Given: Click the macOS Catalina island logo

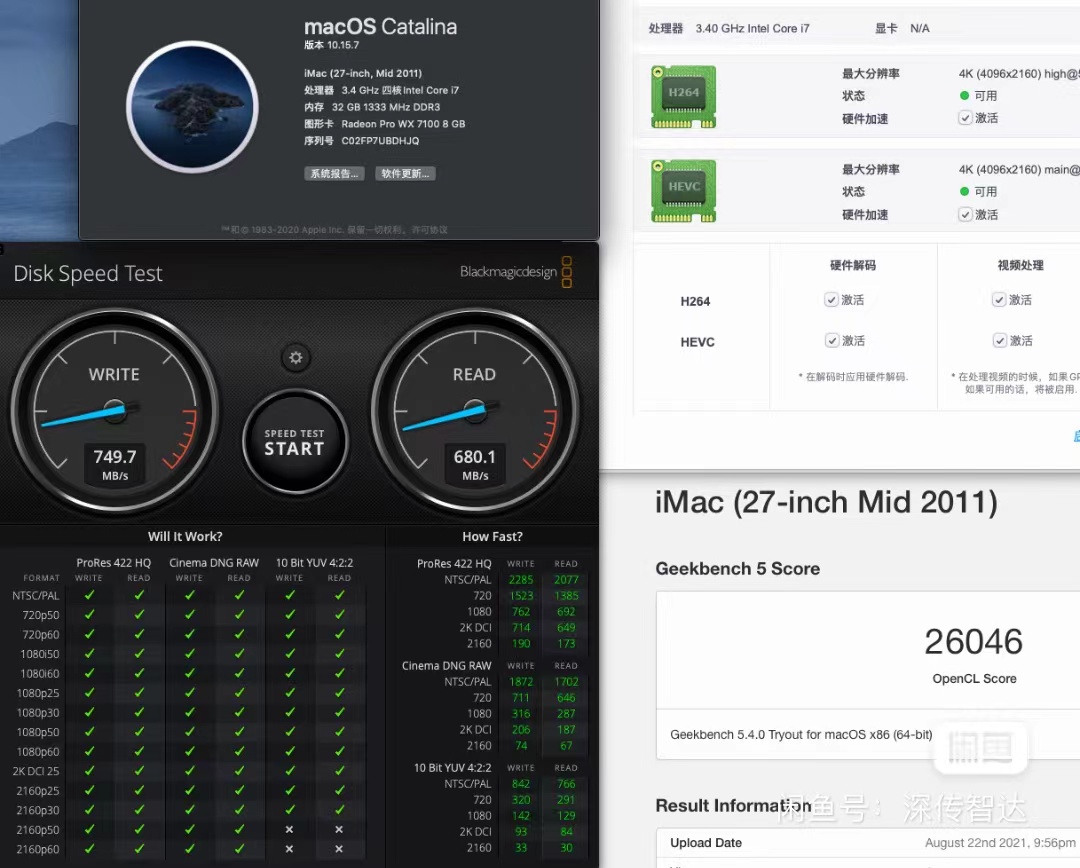Looking at the screenshot, I should tap(192, 107).
